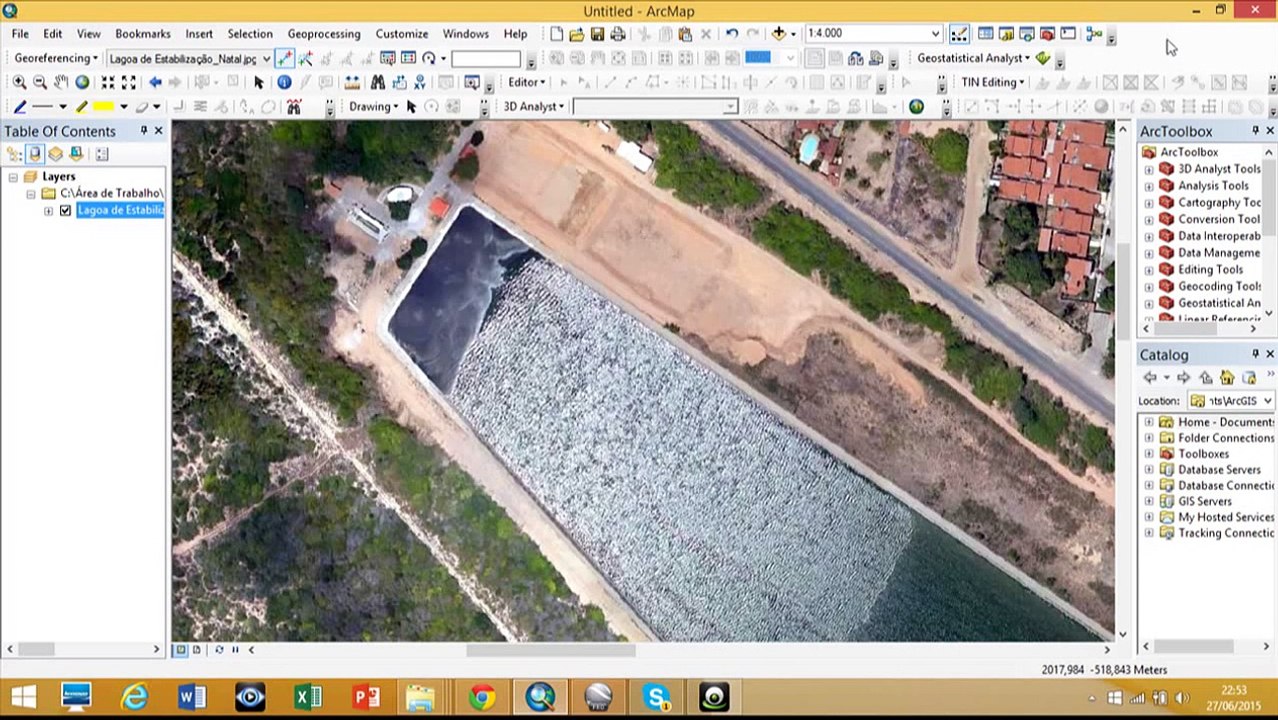Pin the ArcToolbox panel
The image size is (1278, 720).
pyautogui.click(x=1255, y=131)
